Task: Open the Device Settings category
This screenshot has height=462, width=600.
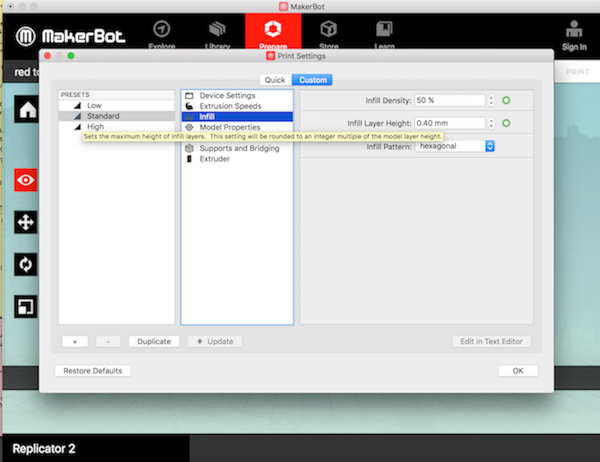Action: (237, 95)
